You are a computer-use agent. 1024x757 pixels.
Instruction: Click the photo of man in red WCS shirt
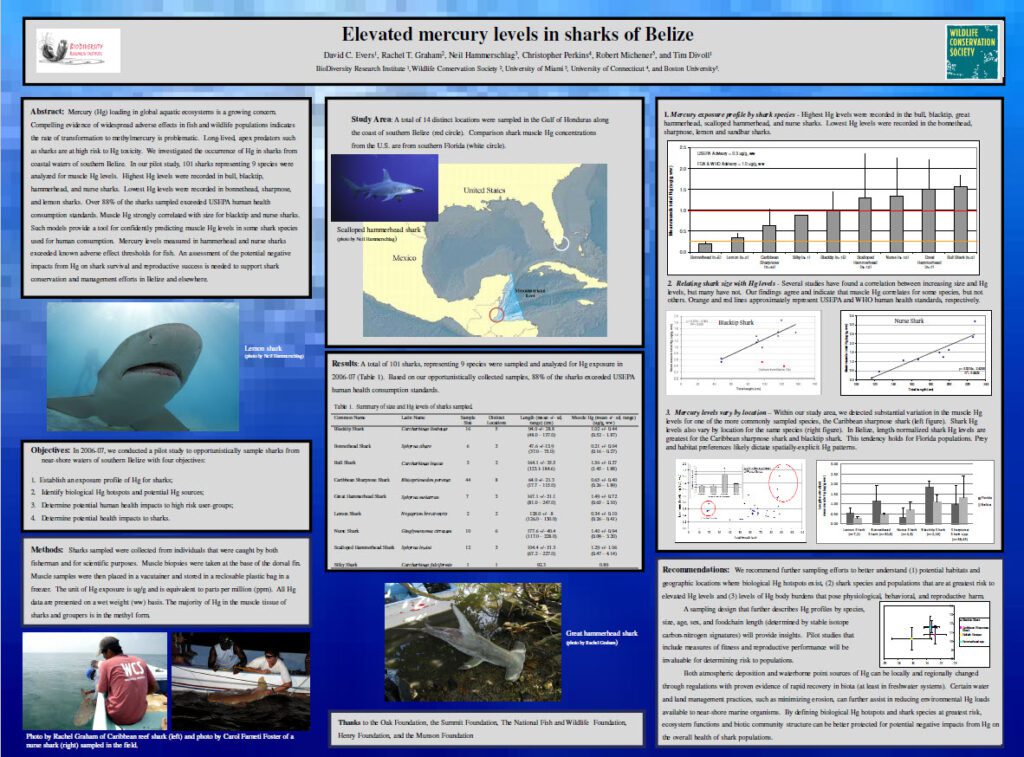tap(94, 680)
